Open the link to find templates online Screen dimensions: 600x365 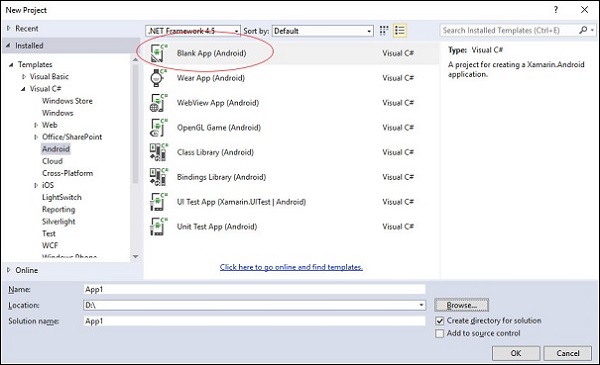pyautogui.click(x=291, y=267)
